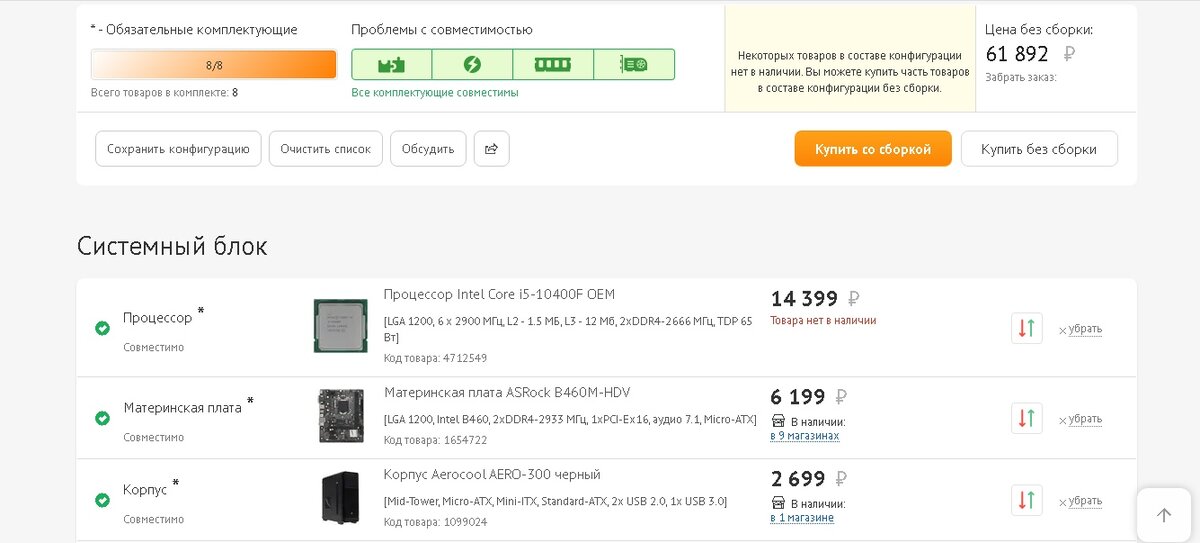Click the green checkmark beside Материнская плата
The height and width of the screenshot is (543, 1200).
click(102, 418)
